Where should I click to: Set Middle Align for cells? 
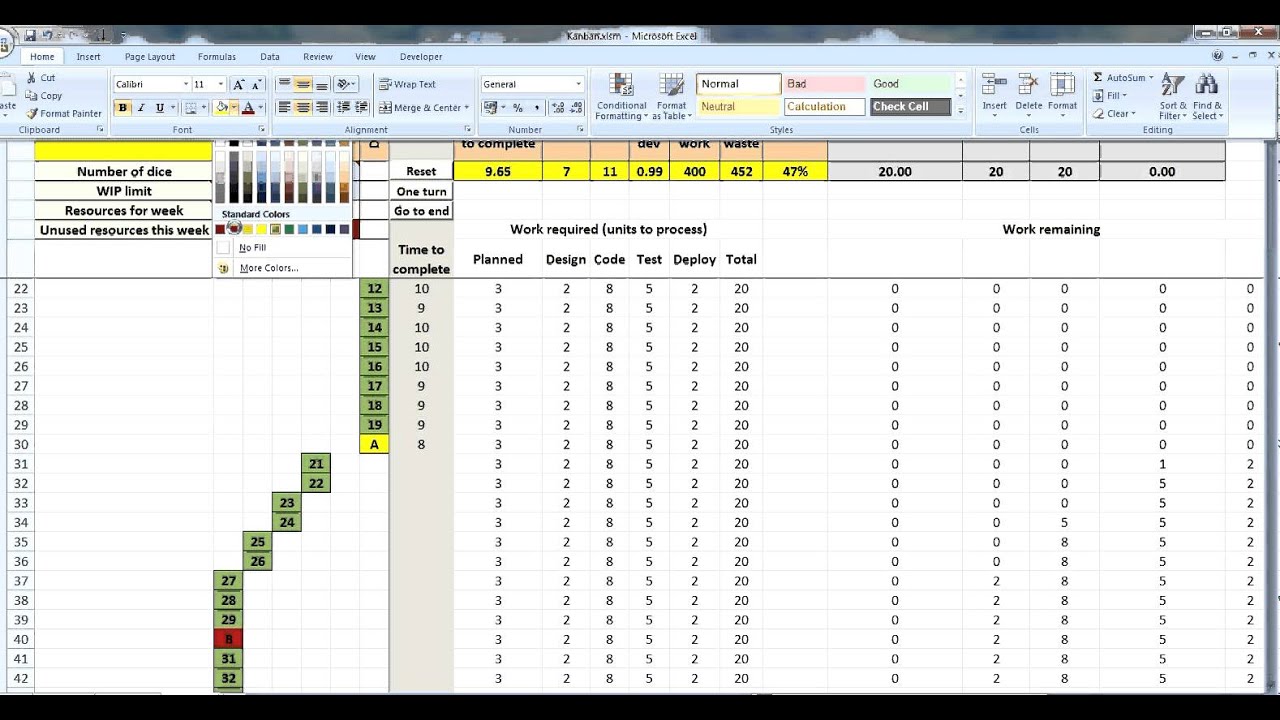303,85
